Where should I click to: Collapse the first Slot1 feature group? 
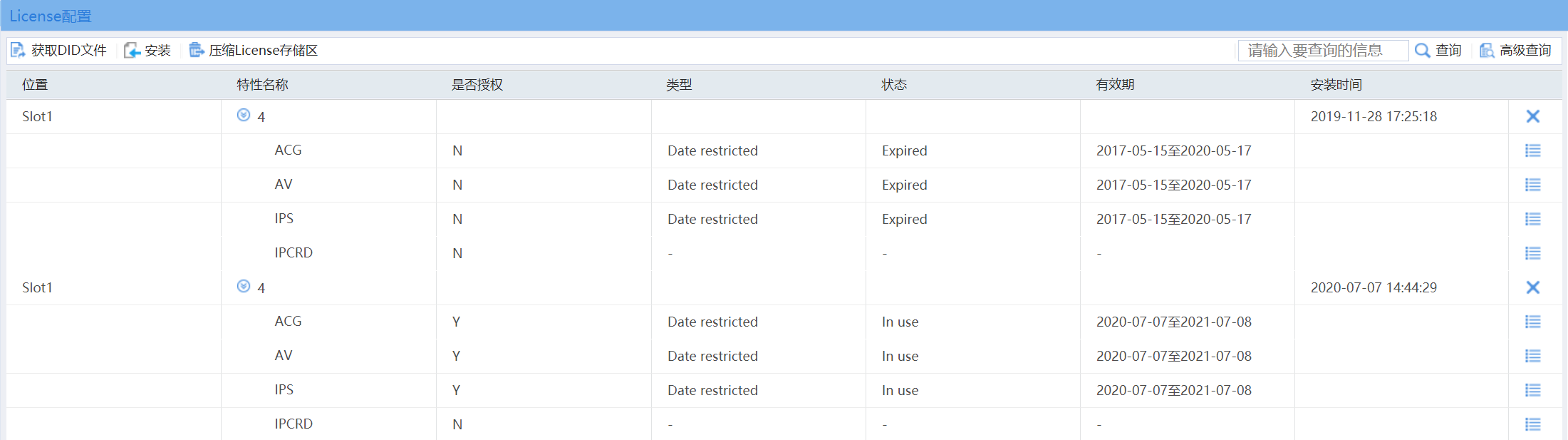(244, 116)
